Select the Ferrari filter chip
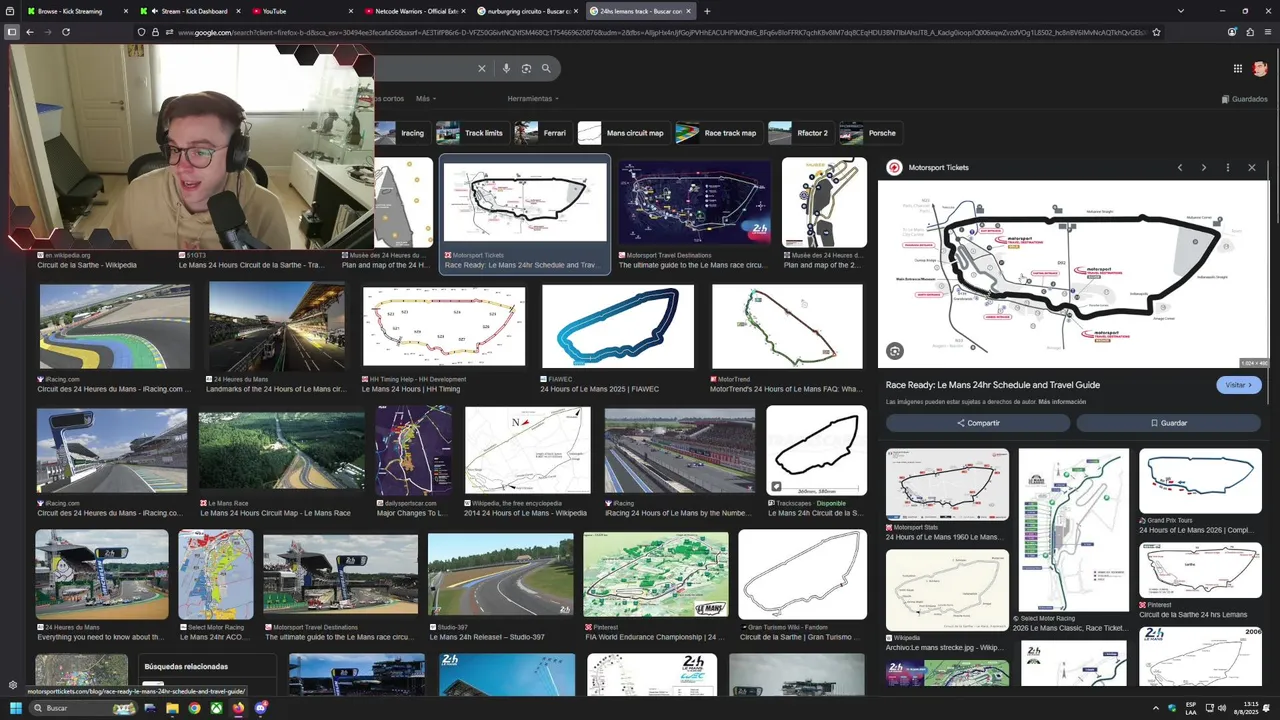The width and height of the screenshot is (1280, 720). click(x=542, y=133)
